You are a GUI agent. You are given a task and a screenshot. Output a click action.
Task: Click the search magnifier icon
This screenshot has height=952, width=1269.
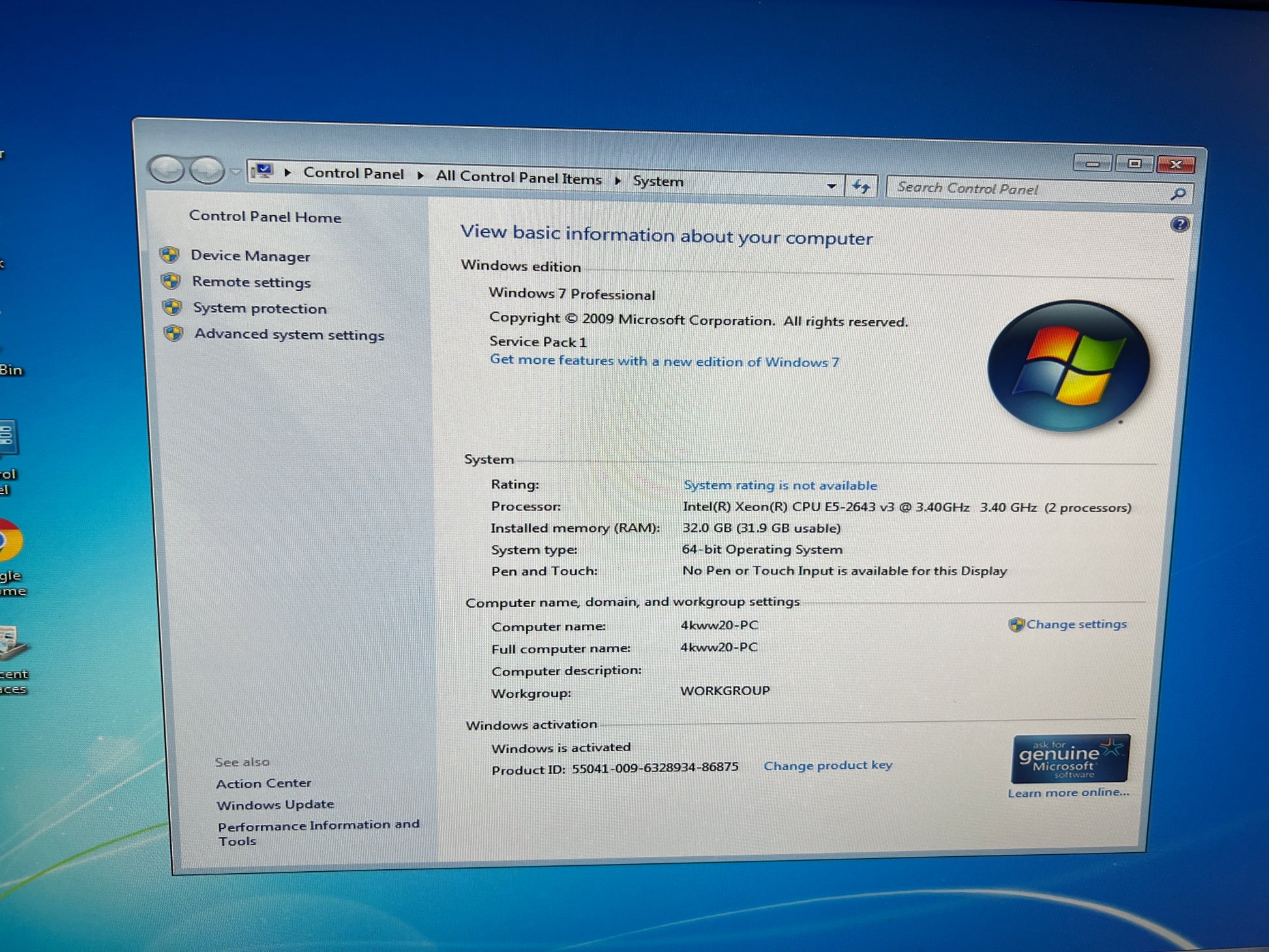point(1178,194)
